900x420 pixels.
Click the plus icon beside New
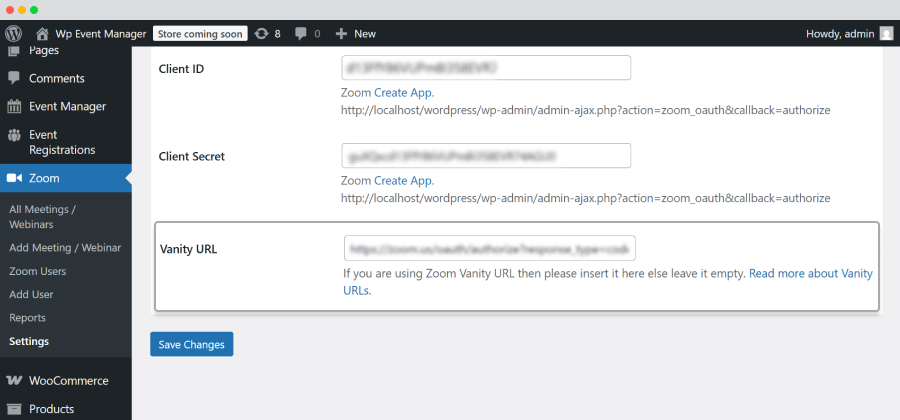[342, 34]
